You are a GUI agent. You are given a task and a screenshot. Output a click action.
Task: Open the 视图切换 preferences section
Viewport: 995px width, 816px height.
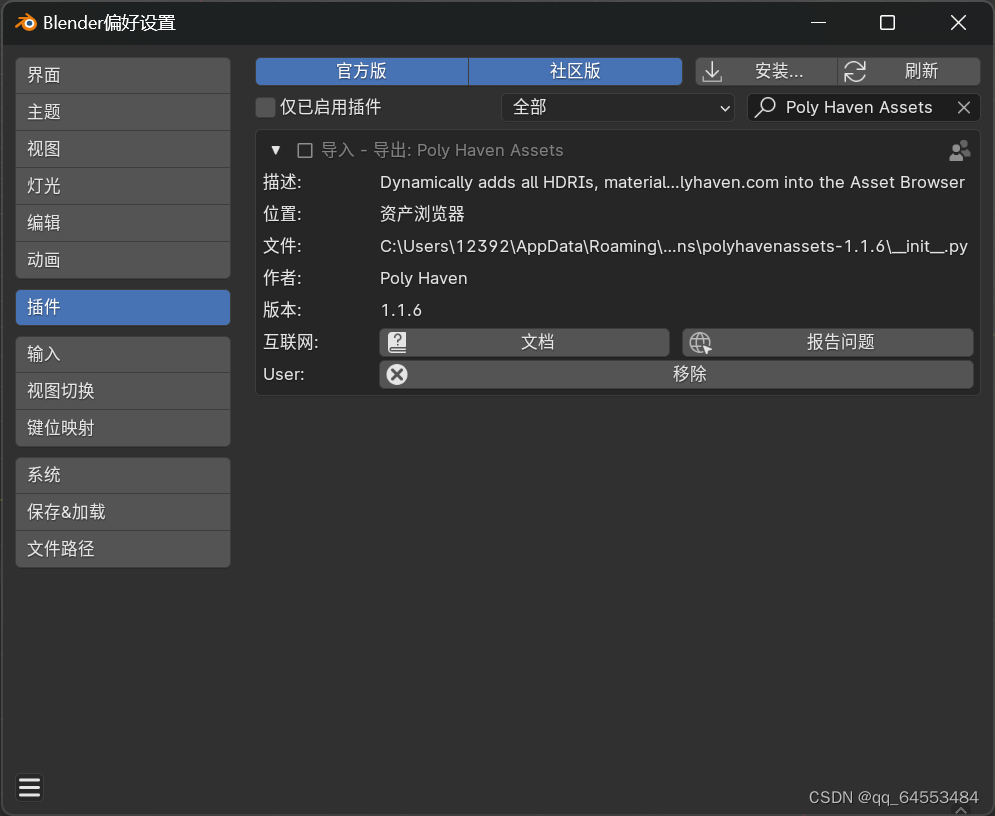click(123, 391)
